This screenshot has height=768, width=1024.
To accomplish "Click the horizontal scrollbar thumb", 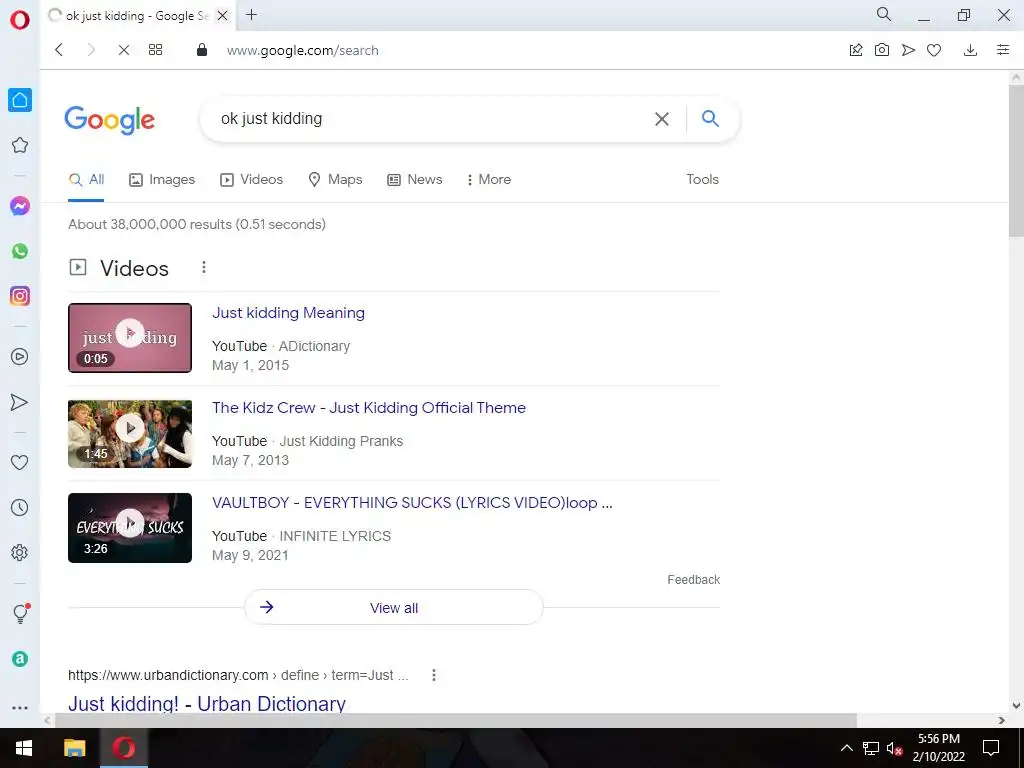I will 455,720.
